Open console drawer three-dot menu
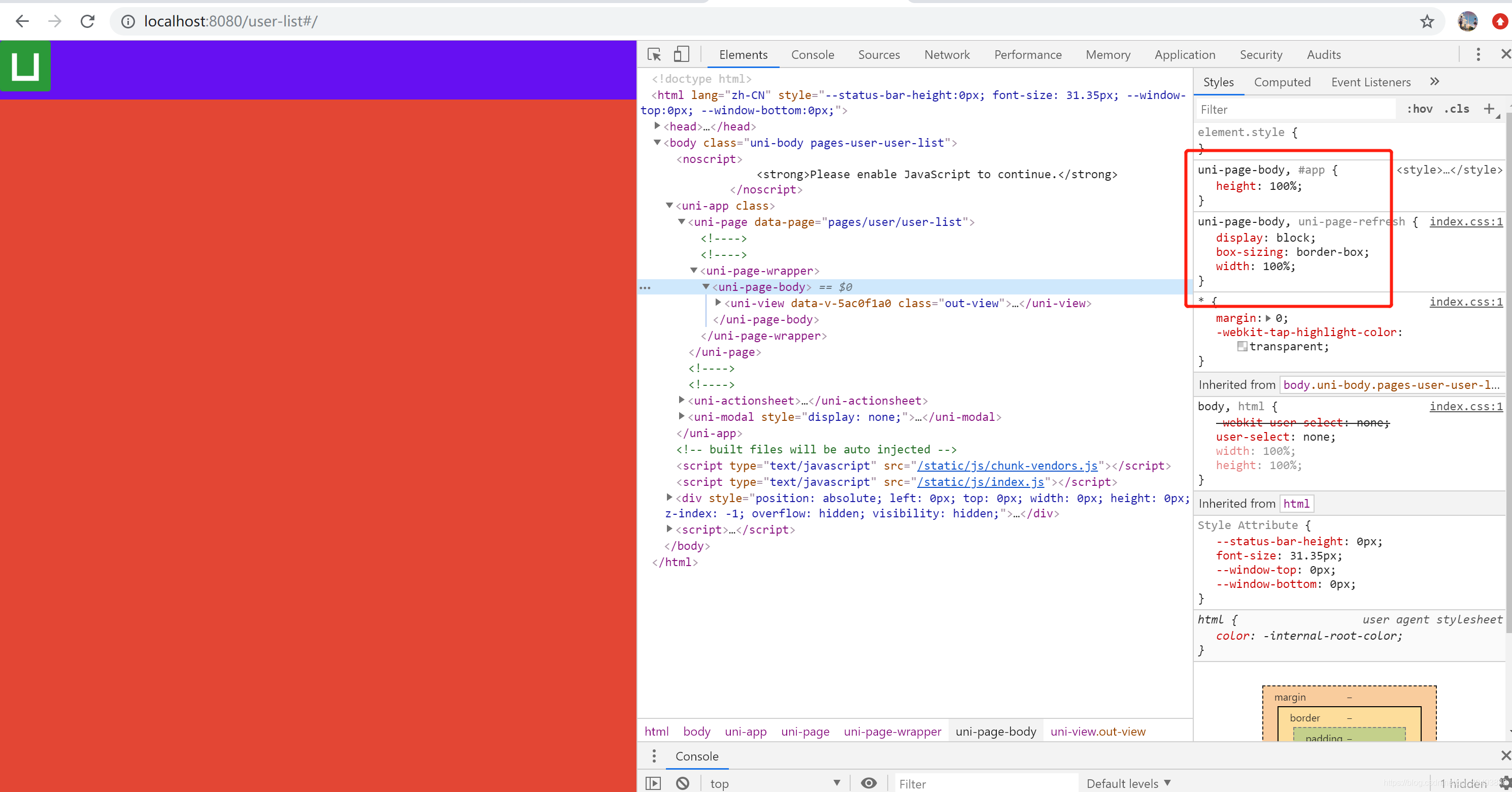Image resolution: width=1512 pixels, height=792 pixels. (654, 756)
